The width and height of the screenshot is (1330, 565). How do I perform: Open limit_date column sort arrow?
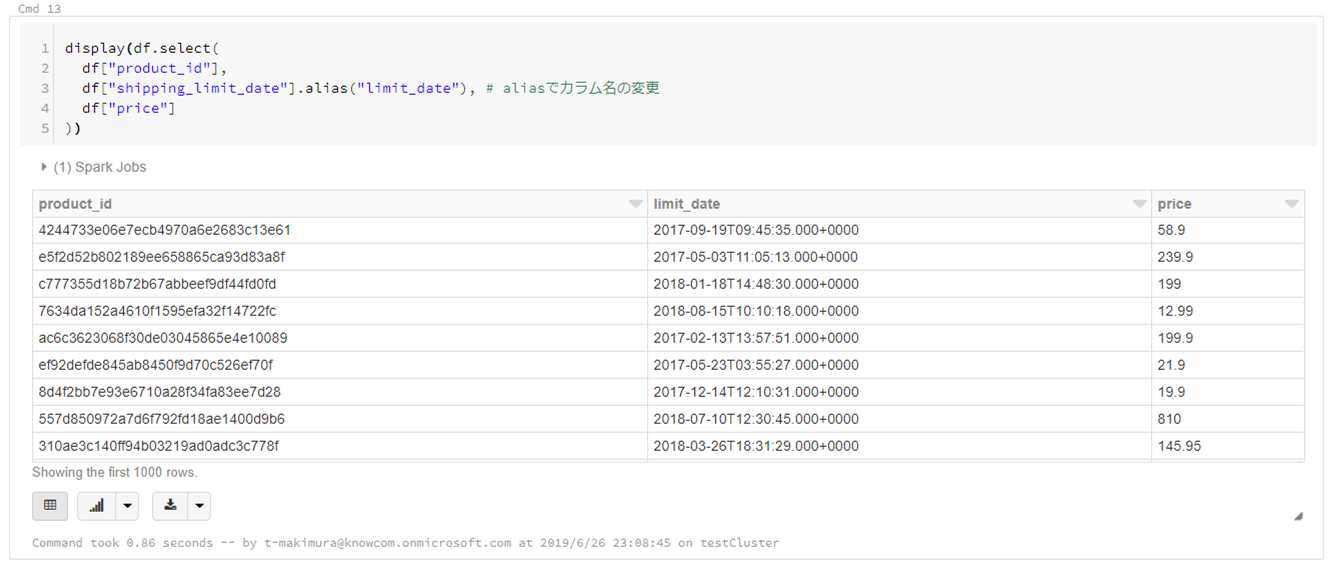(1139, 204)
